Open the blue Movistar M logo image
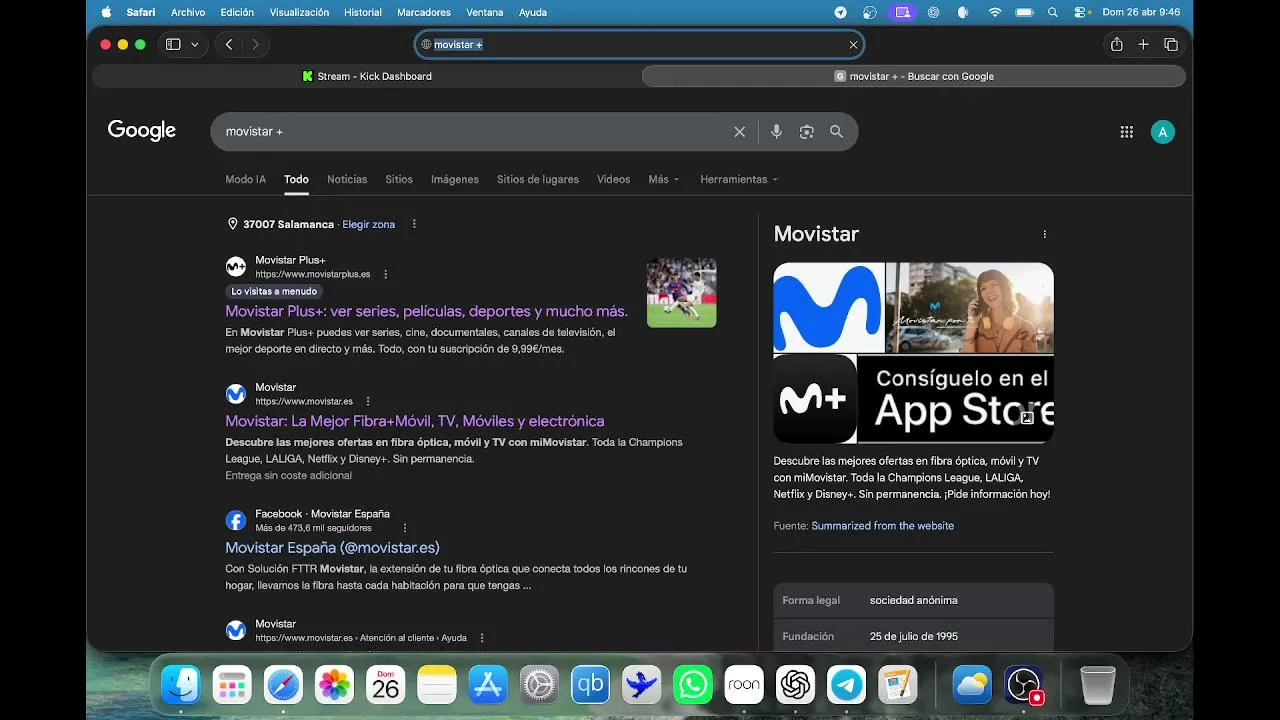Viewport: 1280px width, 720px height. coord(829,307)
